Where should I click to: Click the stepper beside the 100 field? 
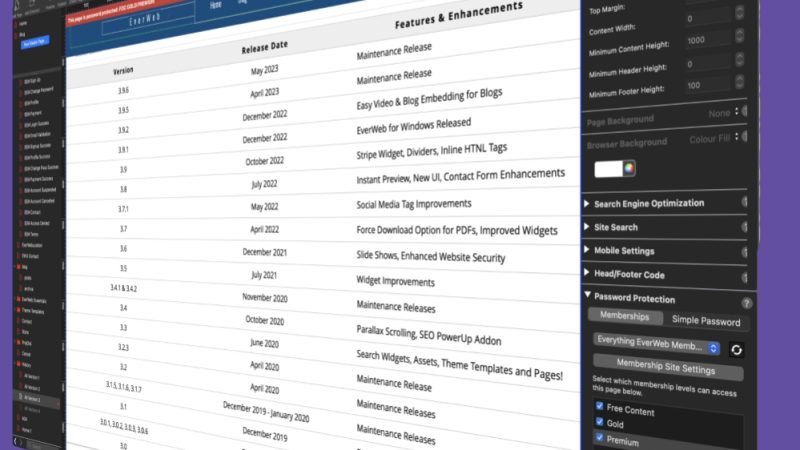(739, 81)
